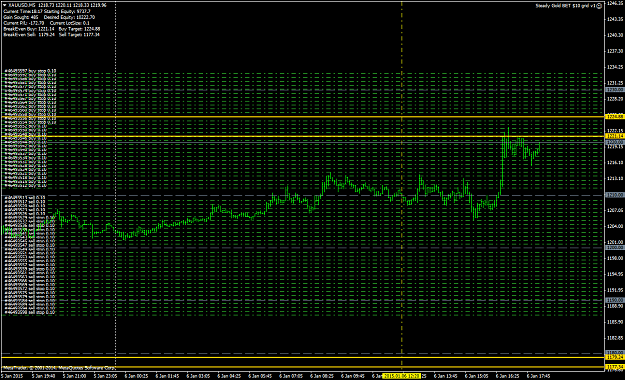
Task: Click the 1190.00 grey price label on axis
Action: [615, 300]
